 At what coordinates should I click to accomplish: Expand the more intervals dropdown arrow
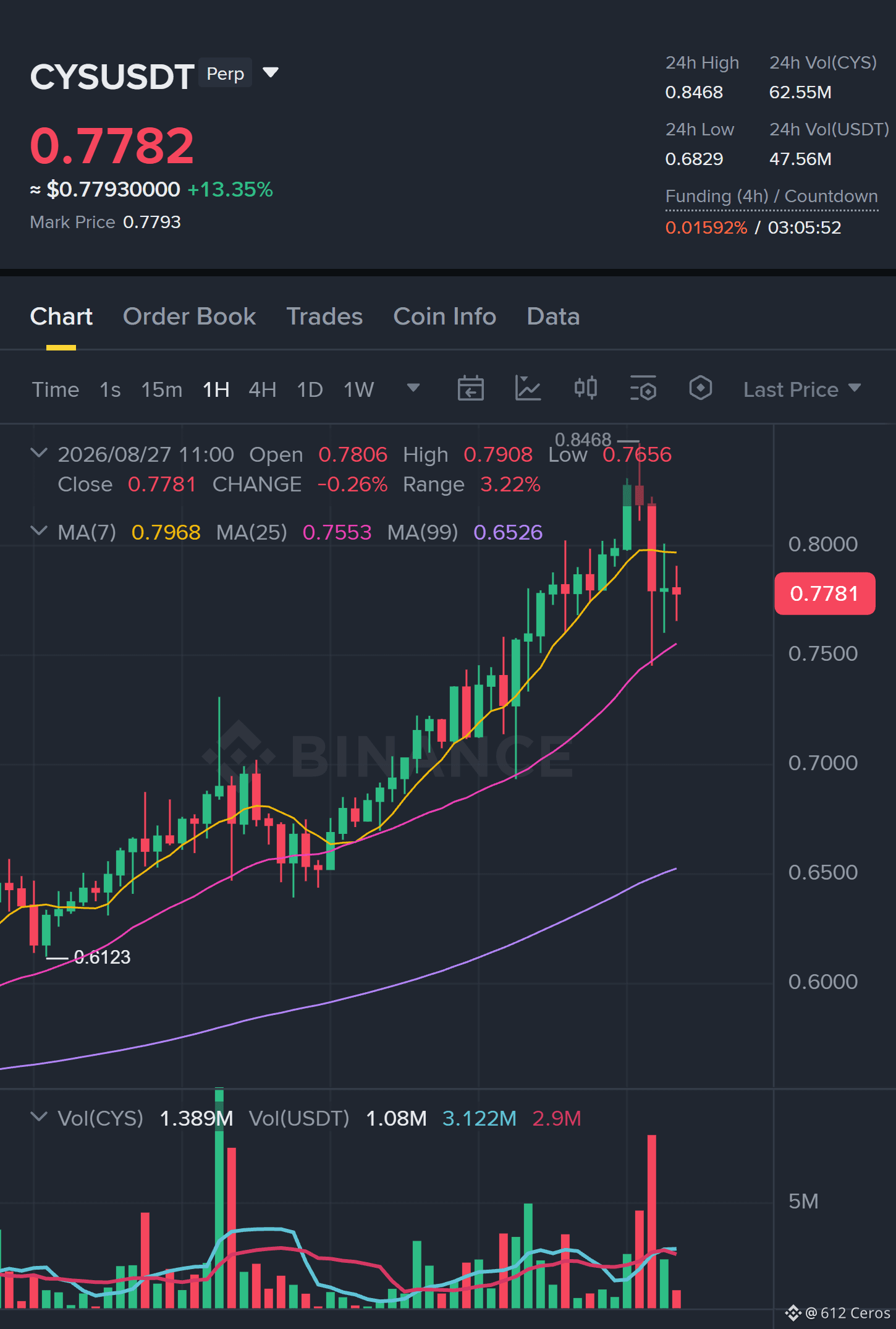(x=413, y=388)
